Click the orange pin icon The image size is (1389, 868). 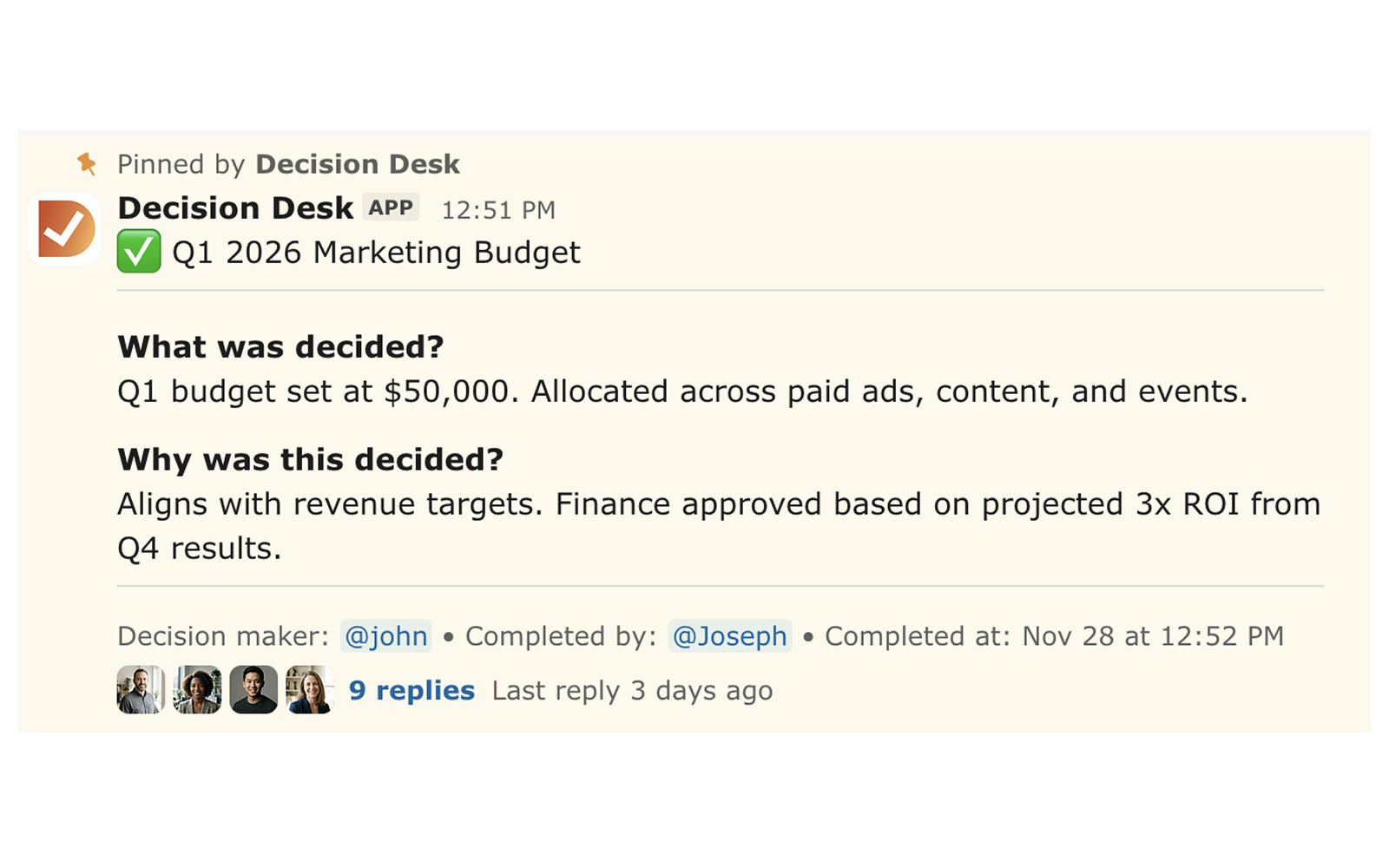pyautogui.click(x=87, y=163)
